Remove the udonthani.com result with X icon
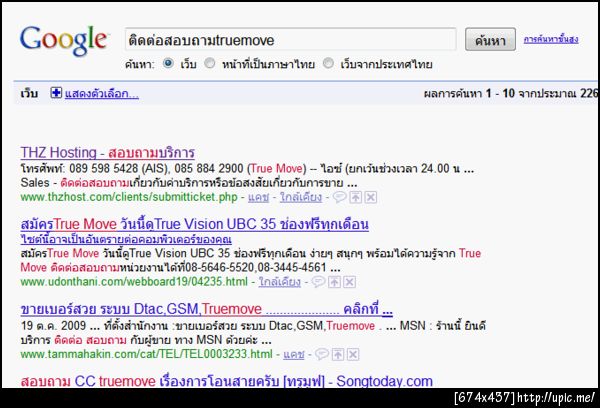600x408 pixels. coord(349,282)
